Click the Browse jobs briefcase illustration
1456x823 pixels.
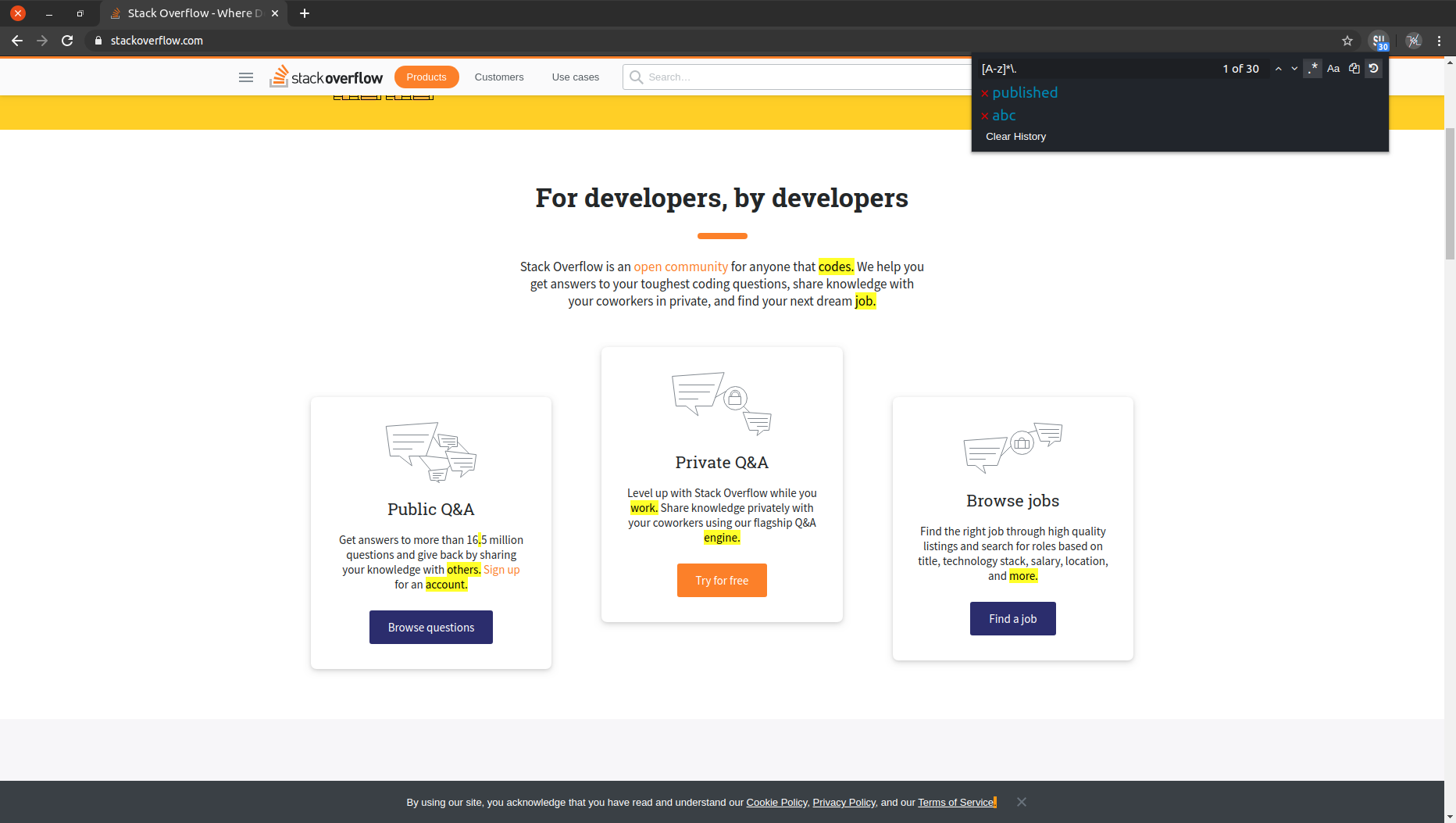(1013, 448)
